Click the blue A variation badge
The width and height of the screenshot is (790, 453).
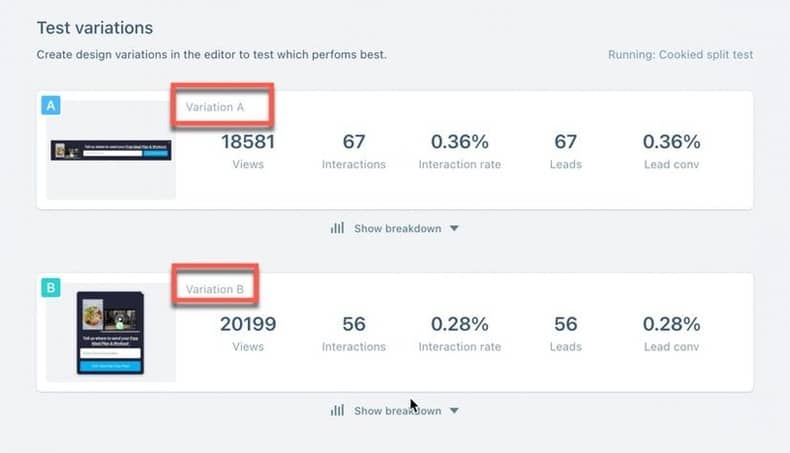[51, 105]
